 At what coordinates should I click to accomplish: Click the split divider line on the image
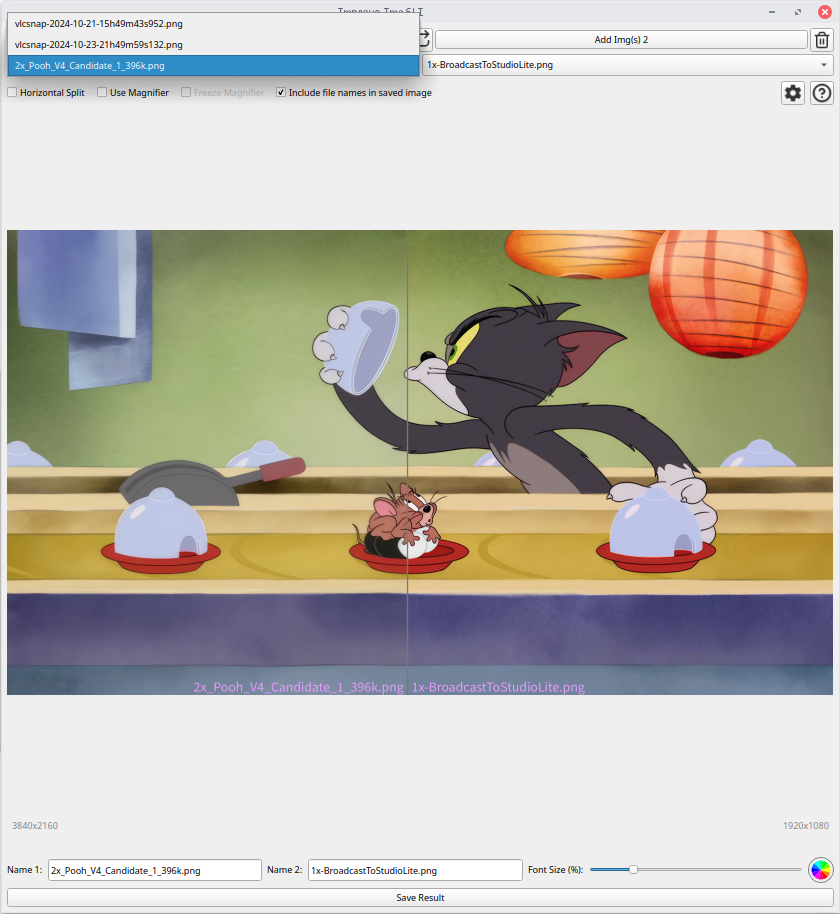point(407,462)
